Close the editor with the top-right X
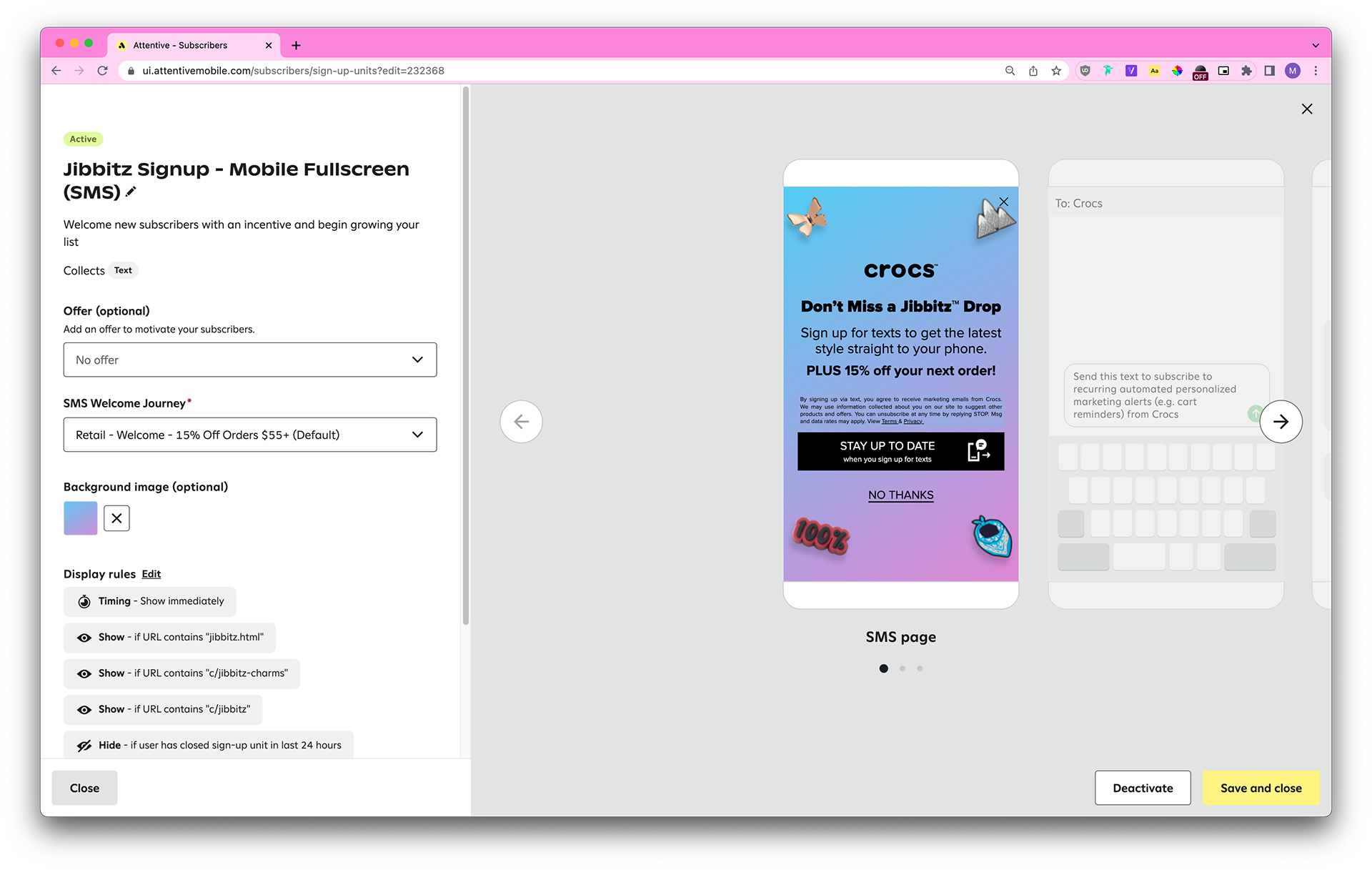The image size is (1372, 870). pyautogui.click(x=1307, y=109)
